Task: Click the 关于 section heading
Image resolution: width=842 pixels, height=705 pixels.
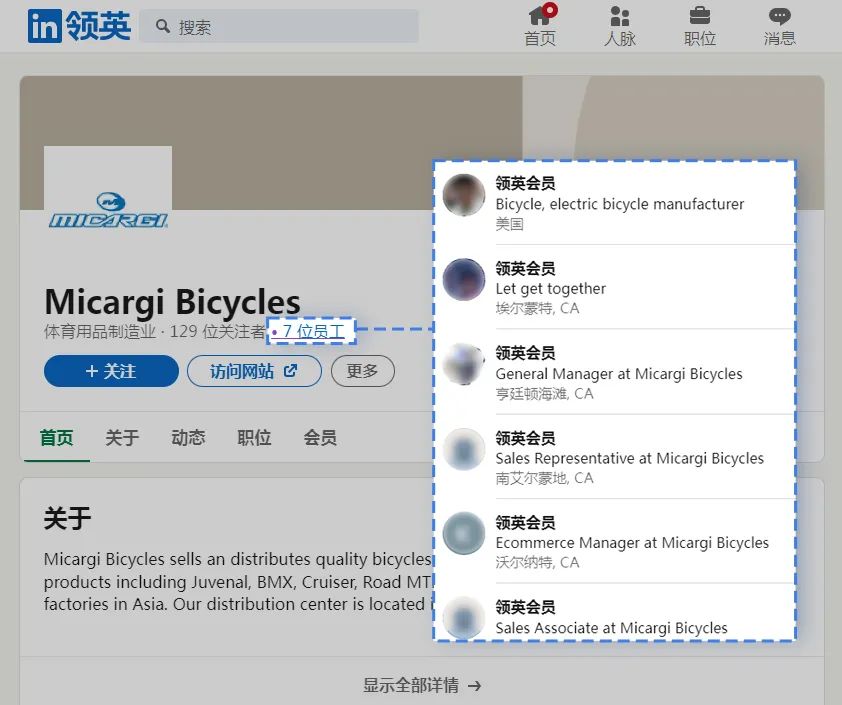Action: (x=67, y=518)
